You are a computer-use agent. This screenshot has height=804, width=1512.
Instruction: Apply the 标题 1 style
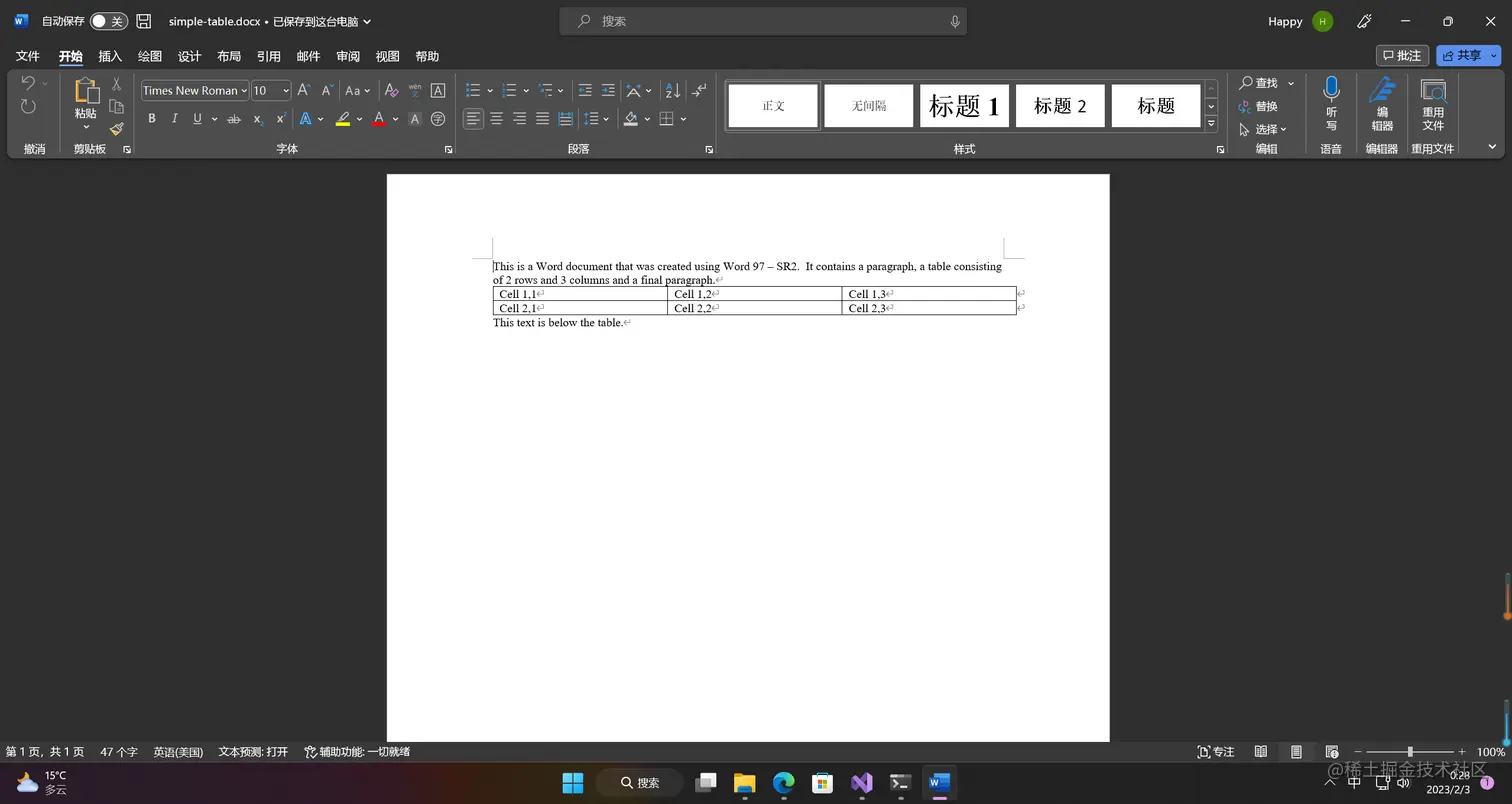964,106
